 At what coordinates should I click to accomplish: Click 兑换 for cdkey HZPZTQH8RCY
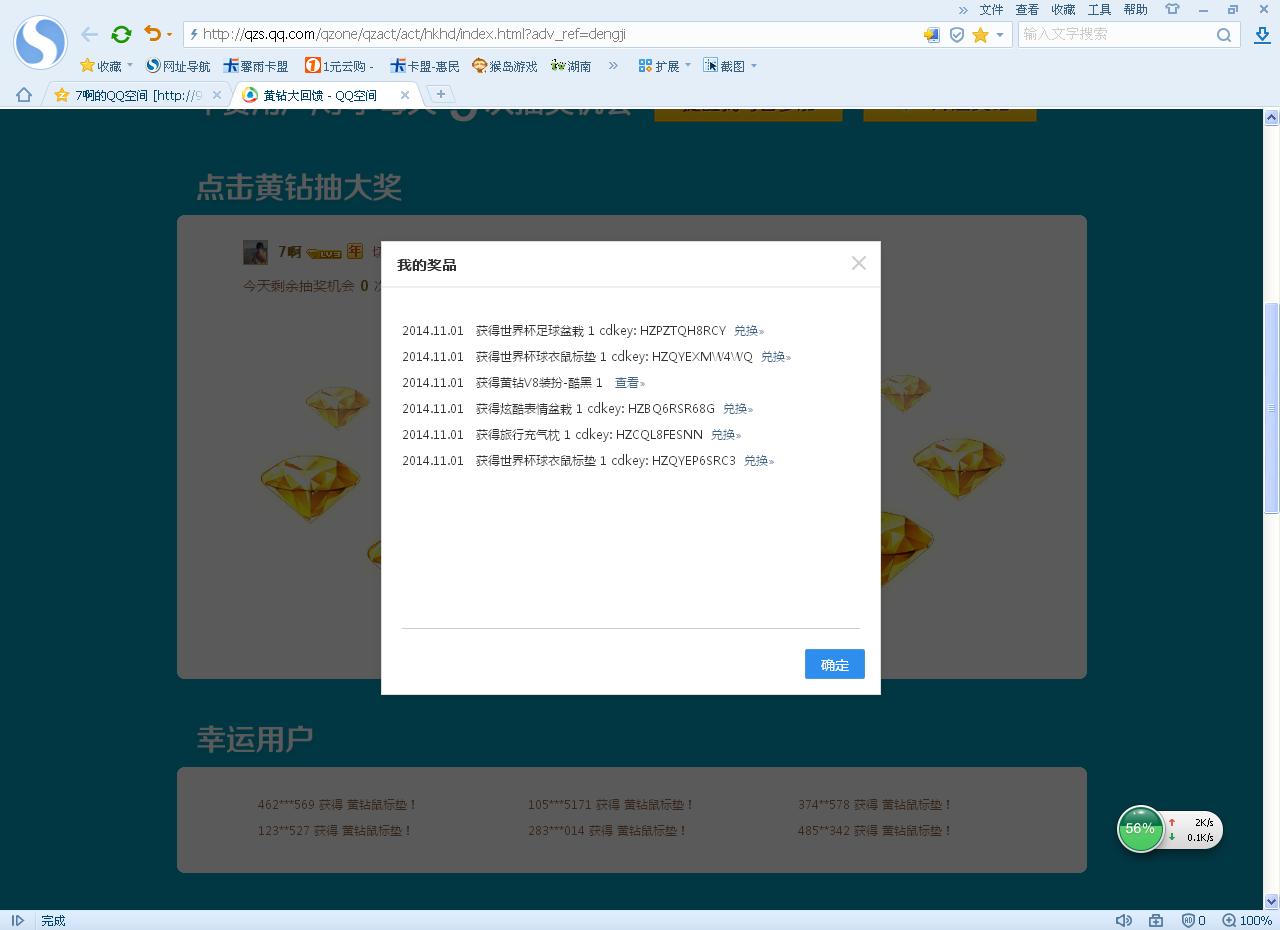click(749, 331)
